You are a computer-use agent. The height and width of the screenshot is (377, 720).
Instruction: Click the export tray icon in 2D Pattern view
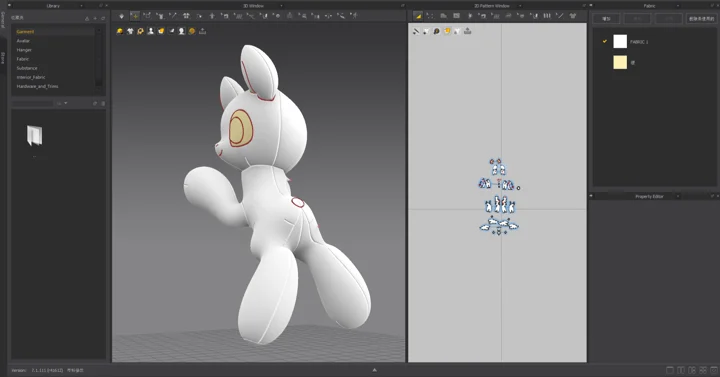(x=467, y=31)
